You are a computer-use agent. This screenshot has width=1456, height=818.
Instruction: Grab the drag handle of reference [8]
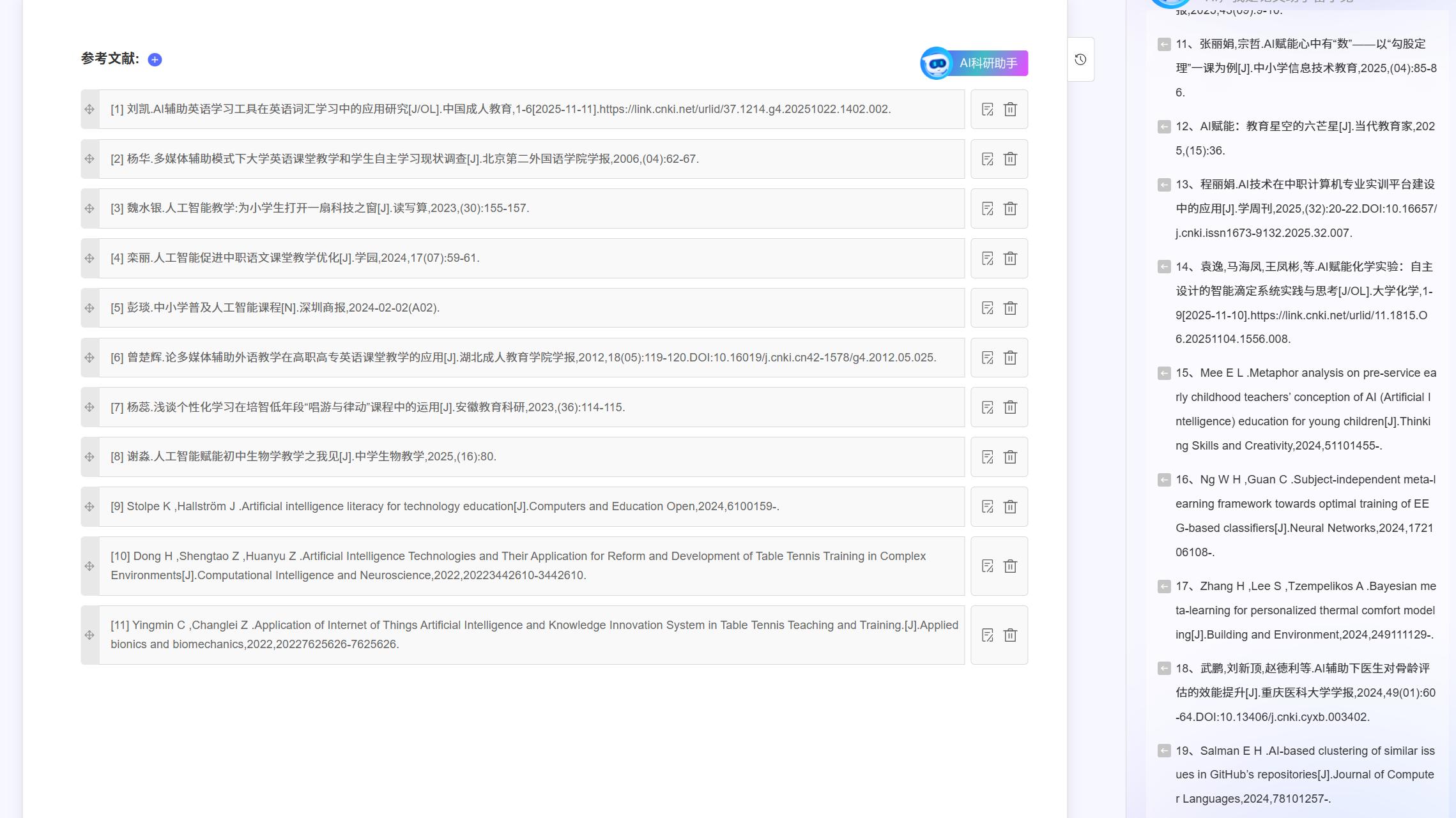tap(89, 457)
